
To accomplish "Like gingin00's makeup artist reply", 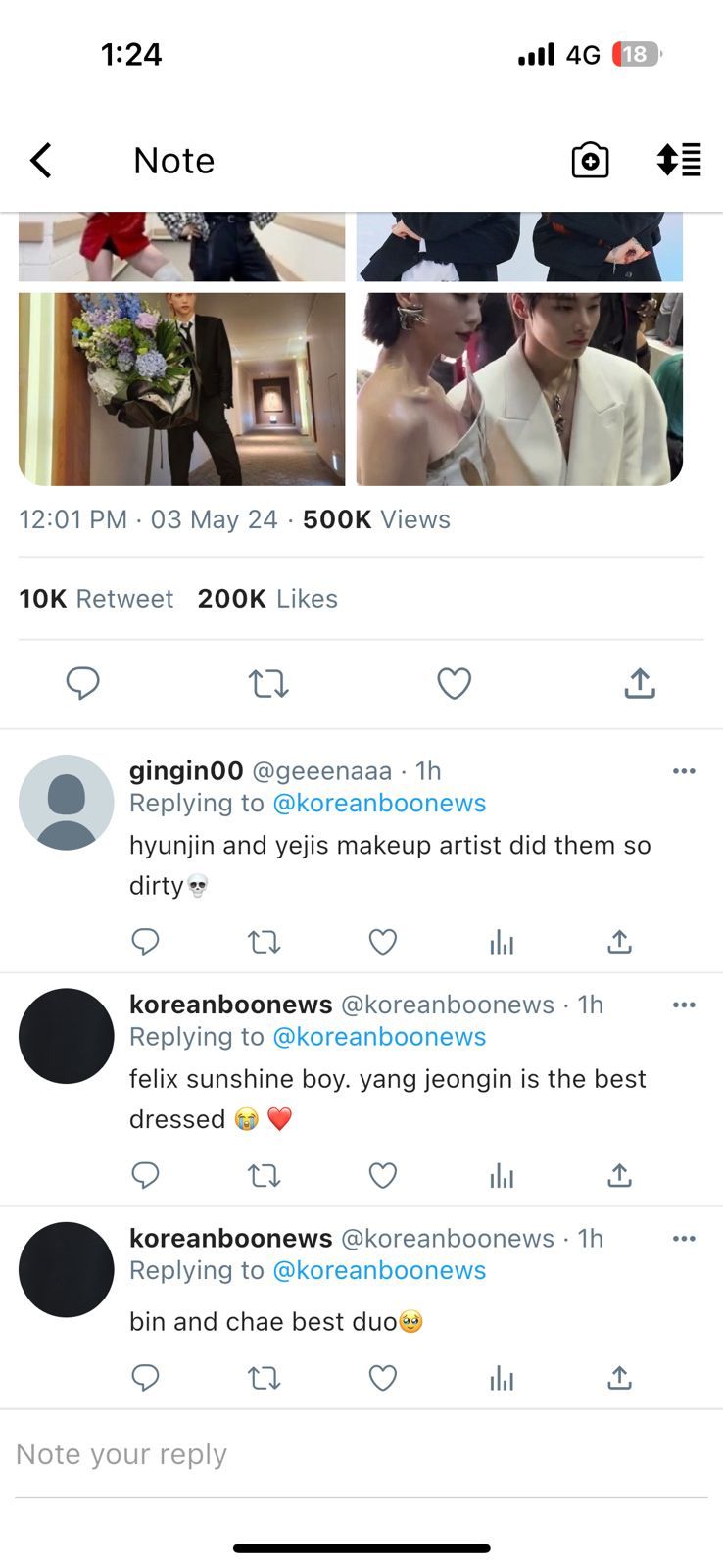I will pyautogui.click(x=382, y=942).
